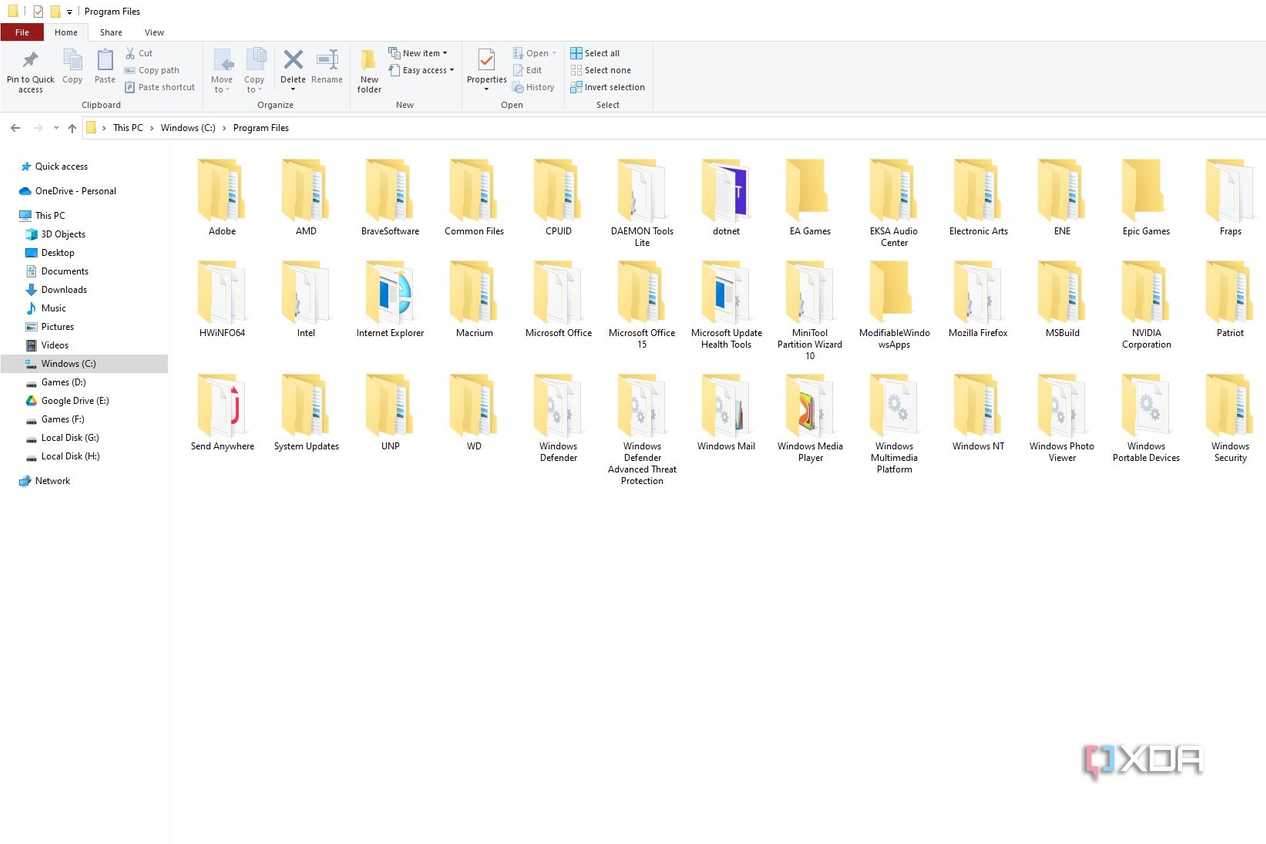Screen dimensions: 1266x844
Task: Select the Internet Explorer folder
Action: (x=390, y=299)
